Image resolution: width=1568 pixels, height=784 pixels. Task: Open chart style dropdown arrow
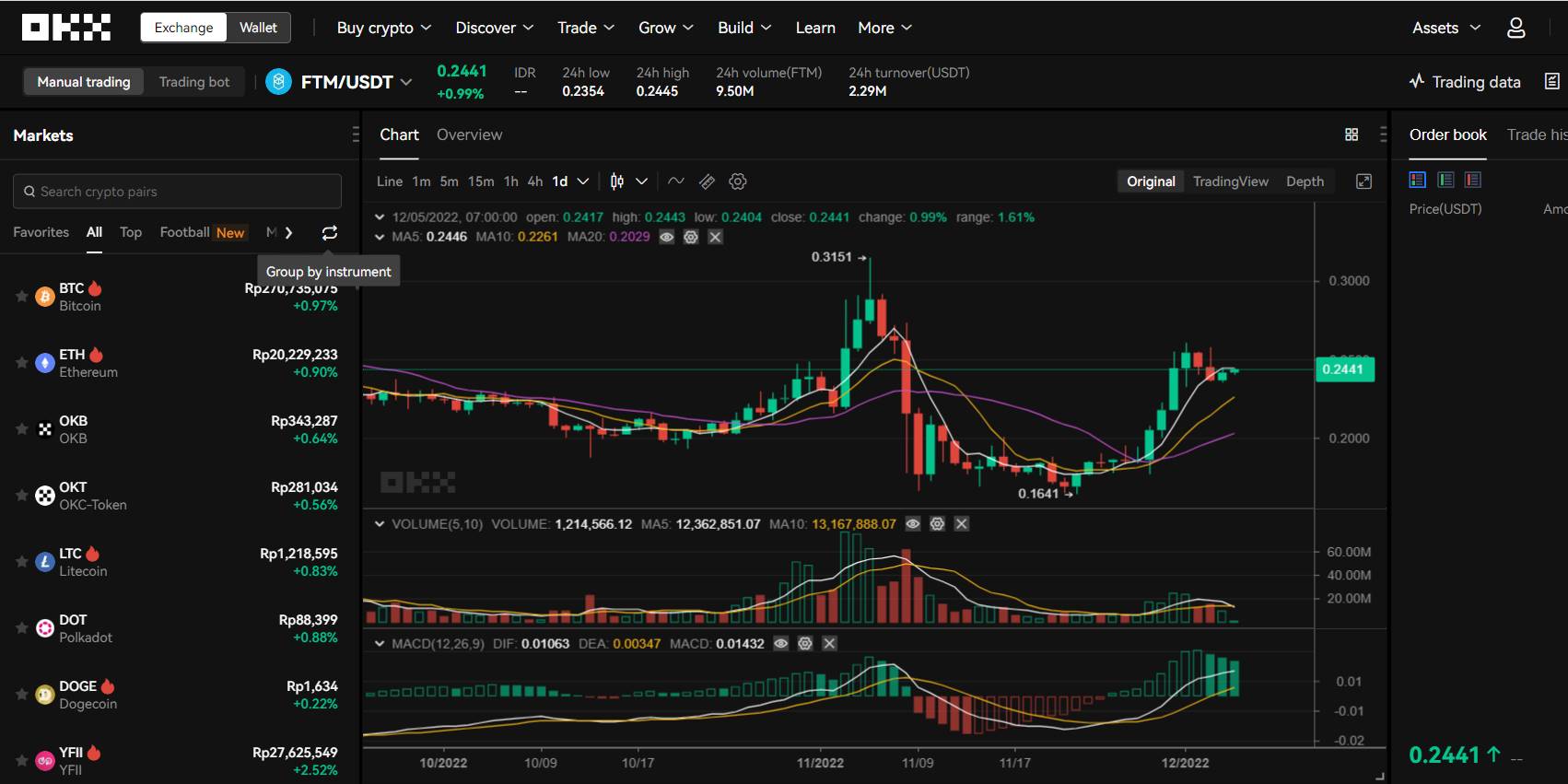pyautogui.click(x=642, y=181)
